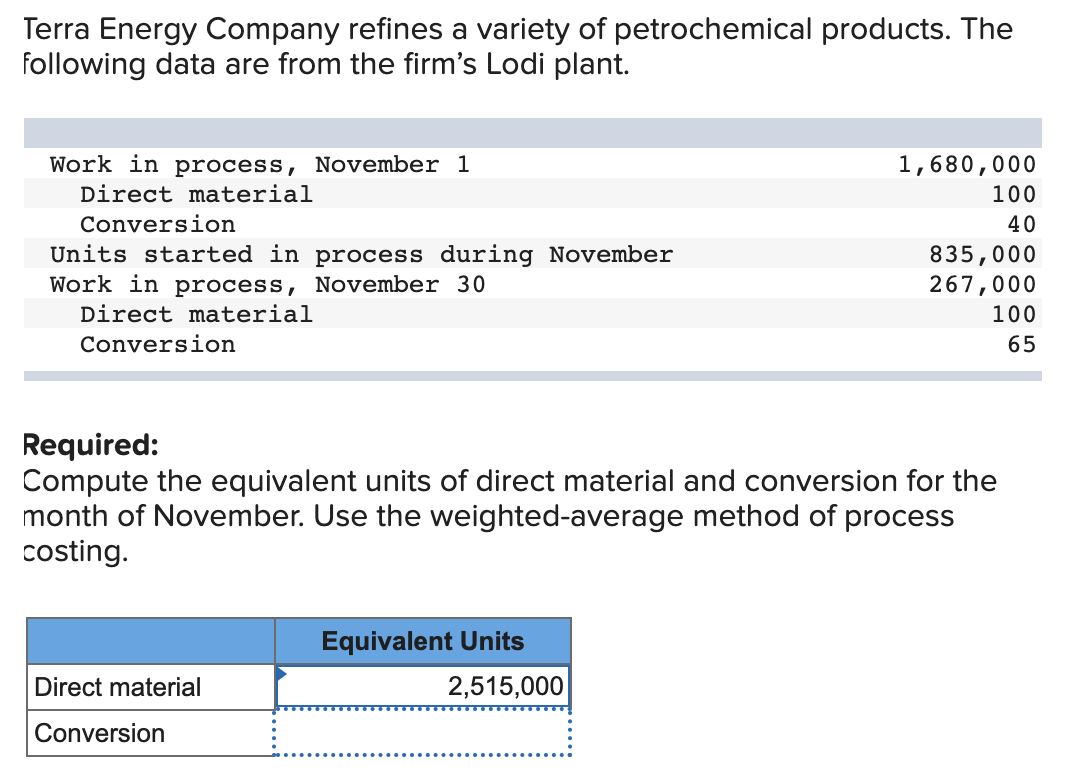Click the value 267,000
The height and width of the screenshot is (774, 1084).
tap(982, 284)
